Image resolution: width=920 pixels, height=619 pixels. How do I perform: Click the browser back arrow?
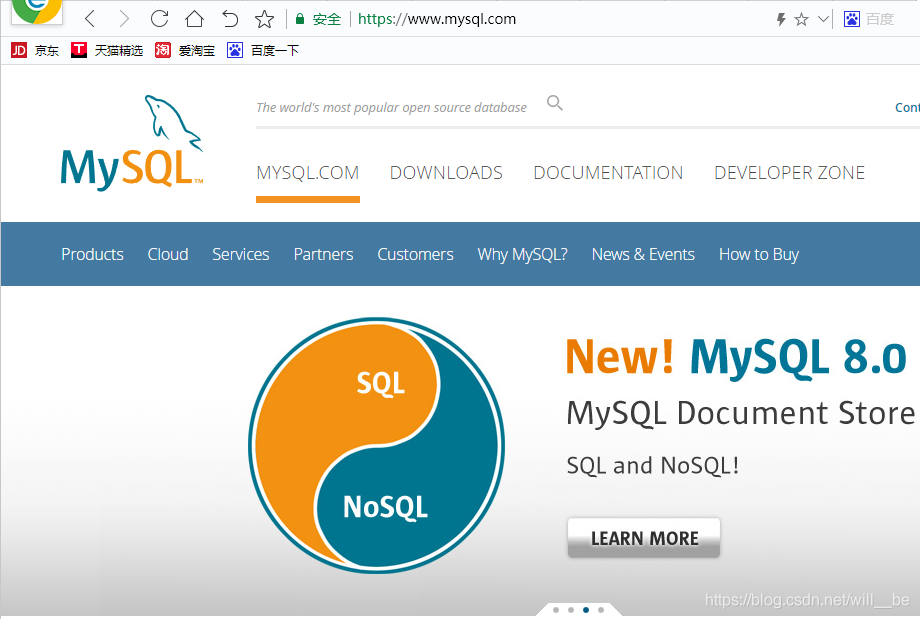tap(90, 19)
